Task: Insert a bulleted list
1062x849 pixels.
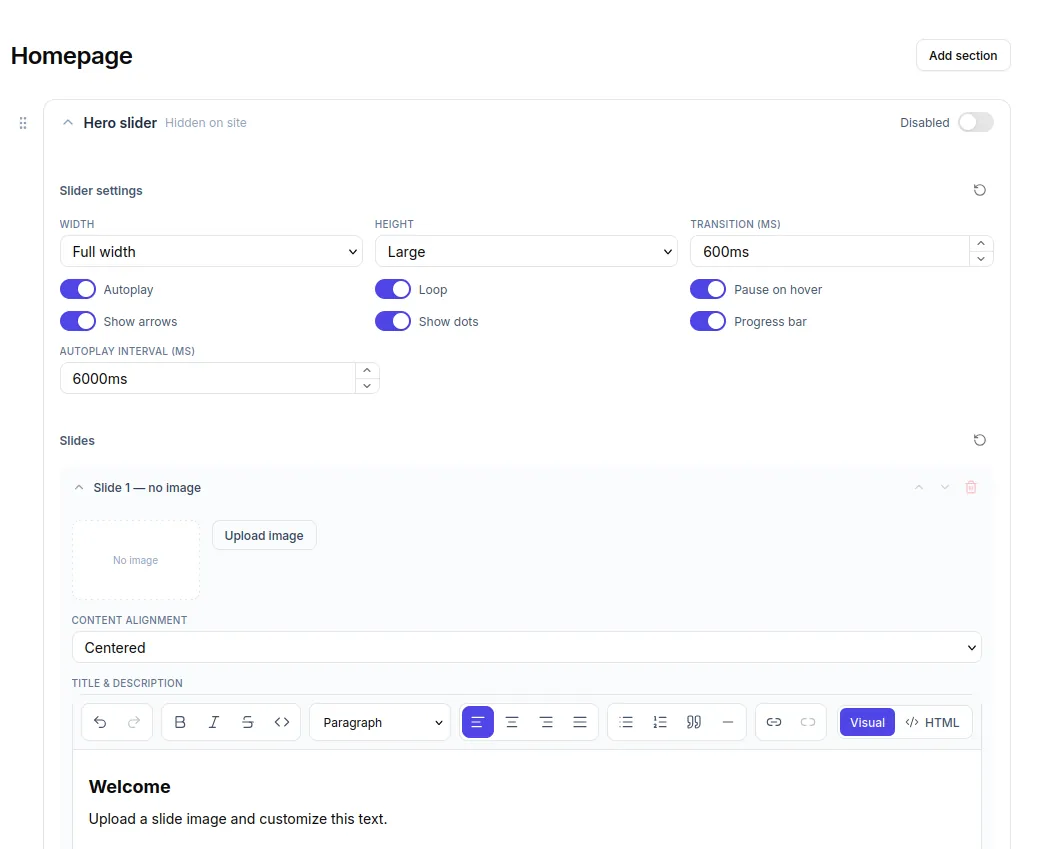Action: [626, 722]
